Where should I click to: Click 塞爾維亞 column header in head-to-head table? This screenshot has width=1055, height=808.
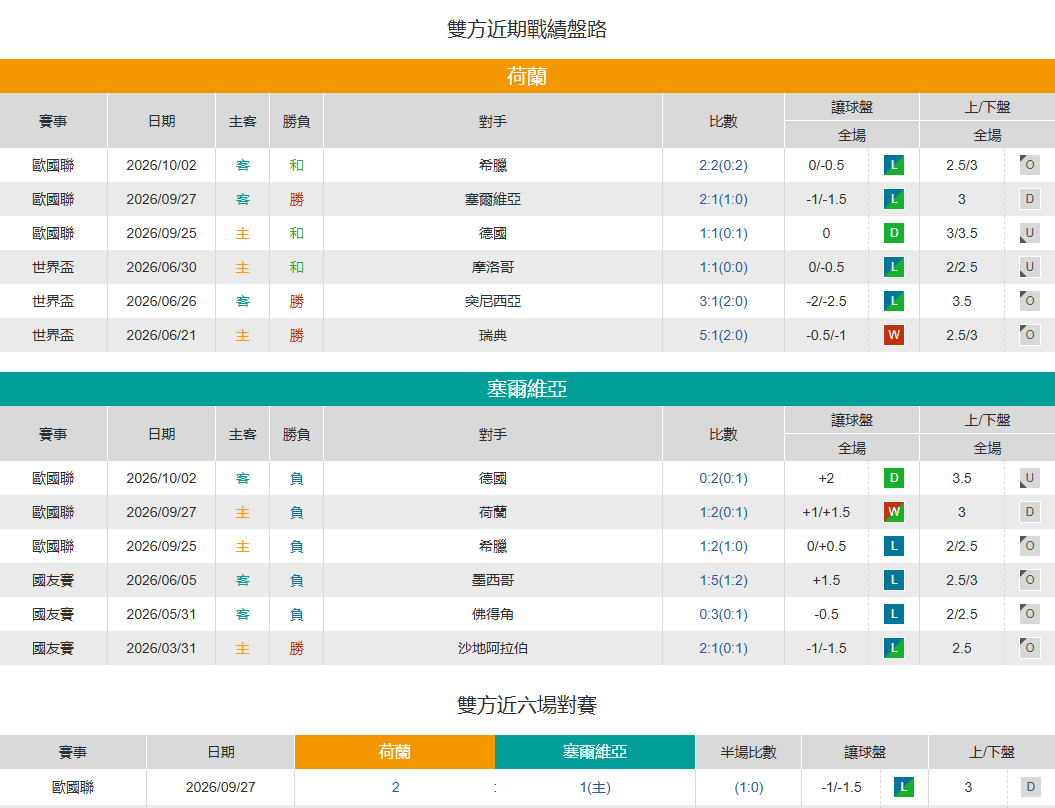click(595, 752)
